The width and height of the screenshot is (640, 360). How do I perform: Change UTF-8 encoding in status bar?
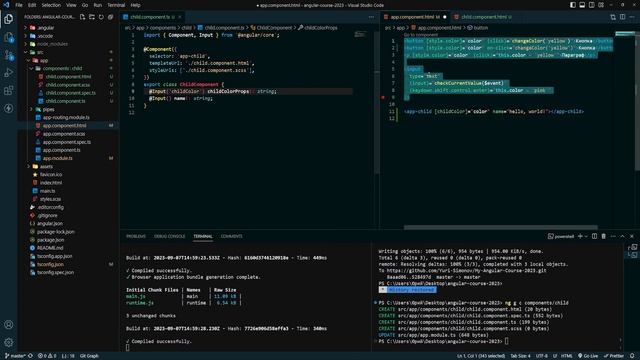tap(542, 356)
